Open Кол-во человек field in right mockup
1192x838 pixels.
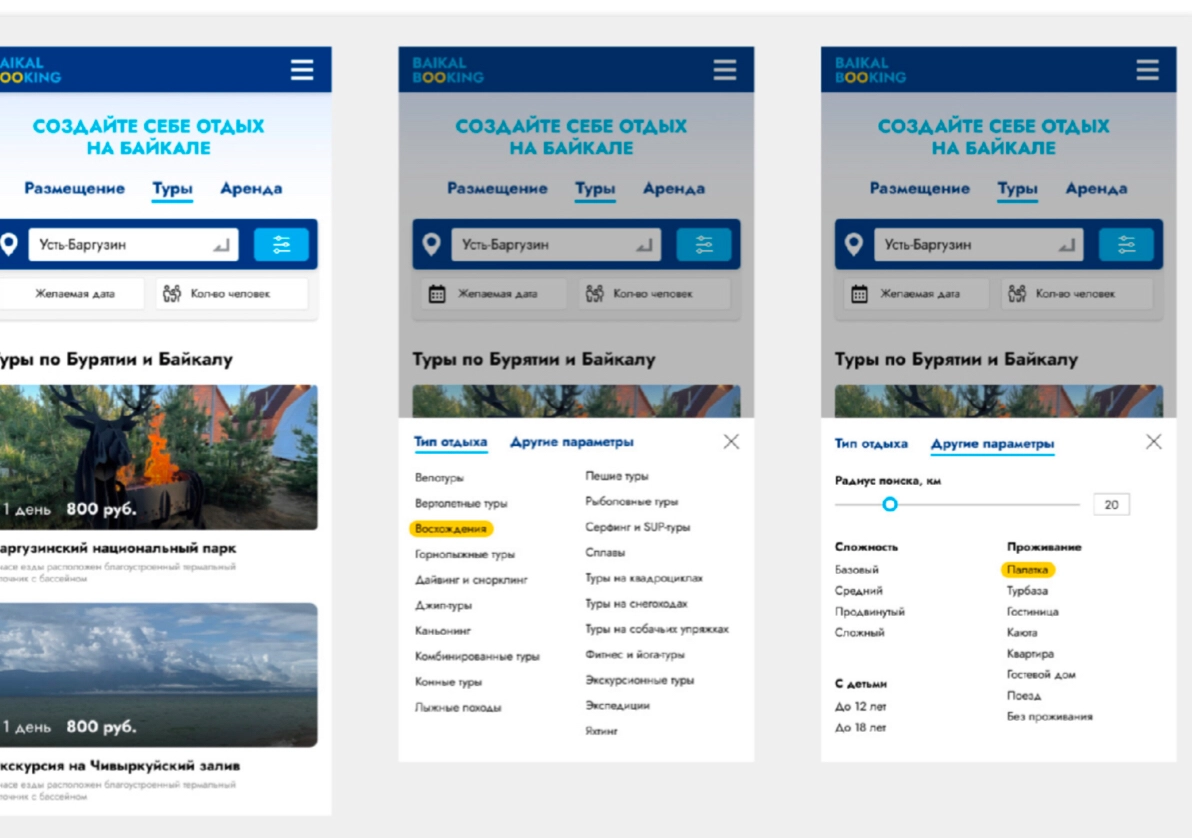[x=1077, y=294]
